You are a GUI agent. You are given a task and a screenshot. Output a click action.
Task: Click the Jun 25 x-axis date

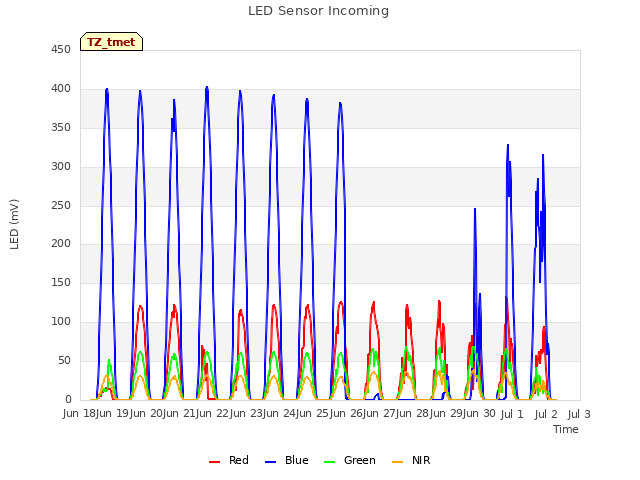tap(313, 414)
